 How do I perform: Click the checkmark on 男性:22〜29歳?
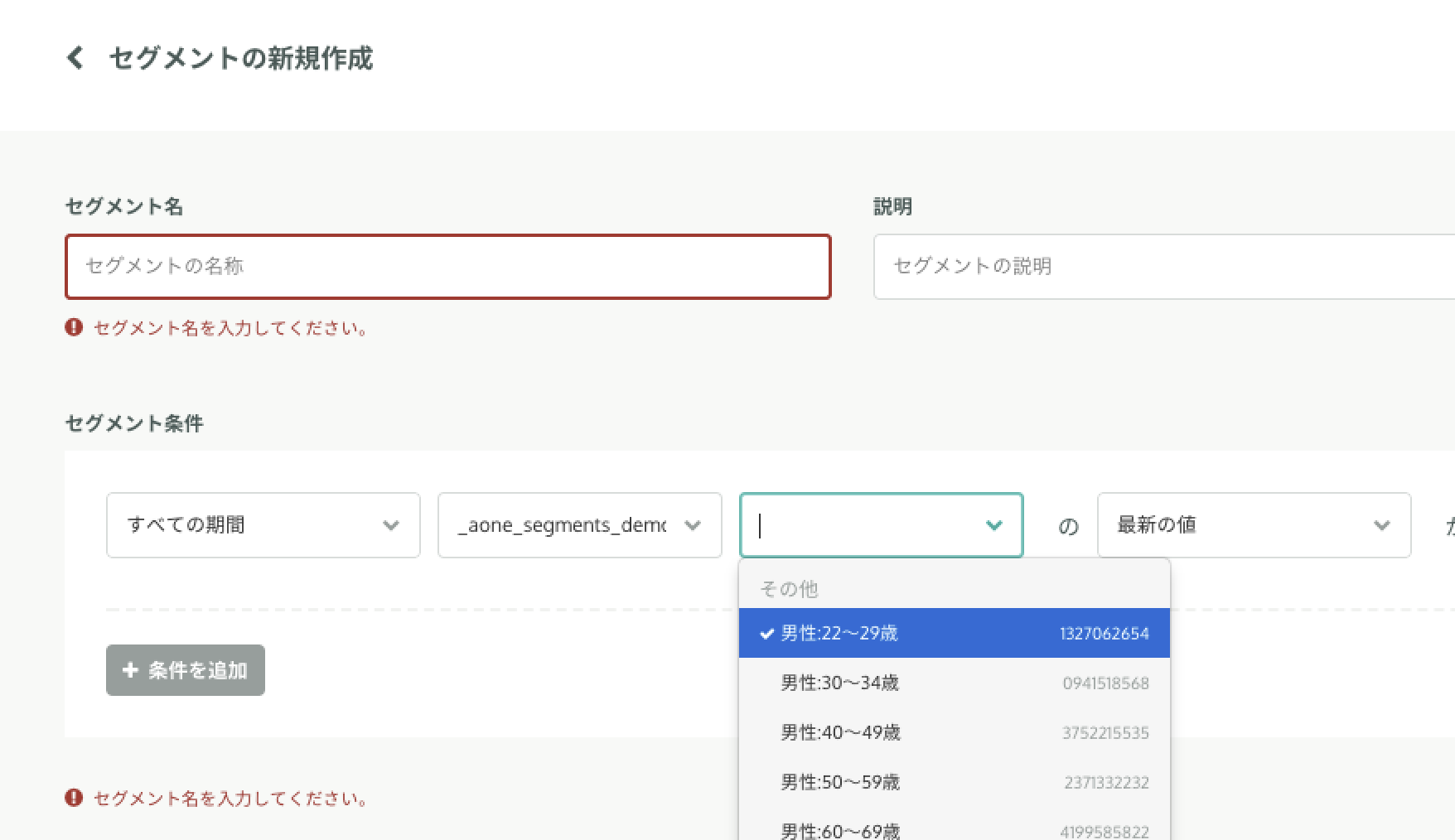coord(767,634)
